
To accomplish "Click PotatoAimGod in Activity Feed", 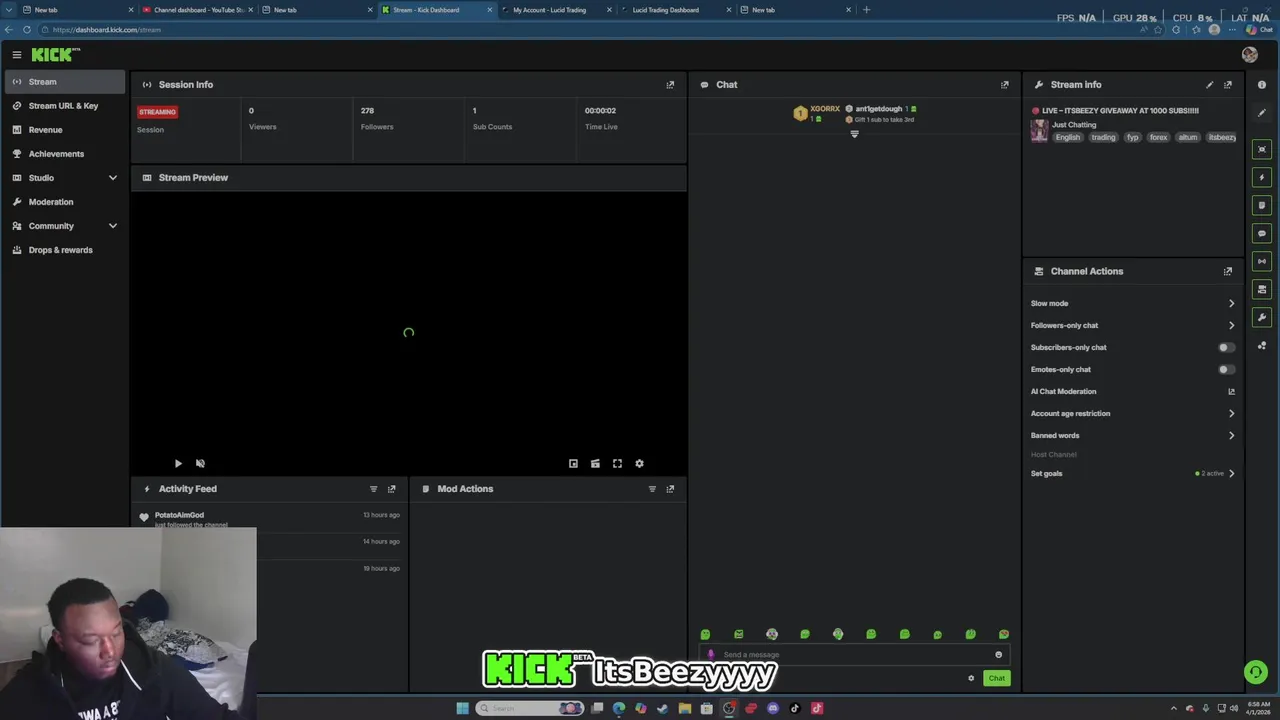I will click(x=179, y=515).
